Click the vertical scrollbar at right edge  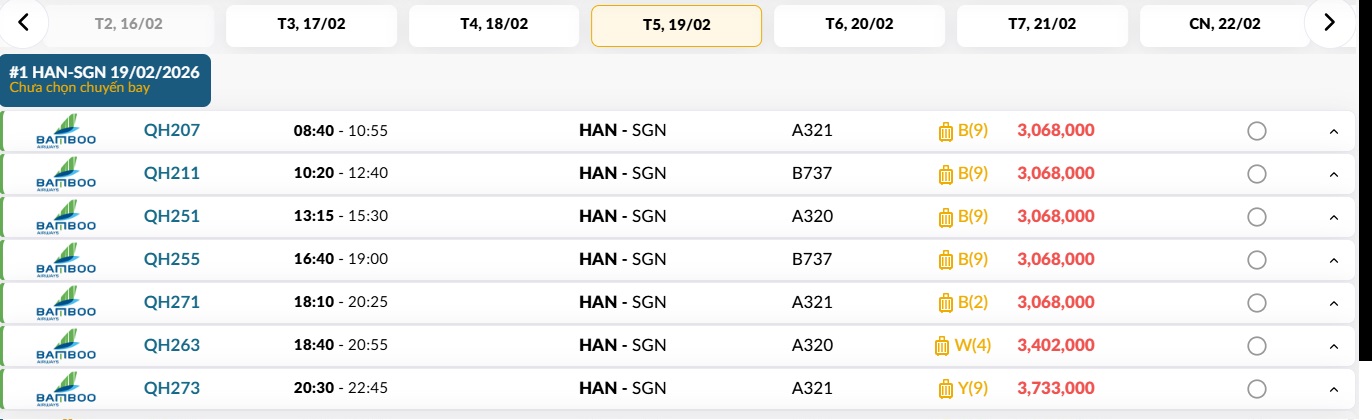click(x=1366, y=200)
